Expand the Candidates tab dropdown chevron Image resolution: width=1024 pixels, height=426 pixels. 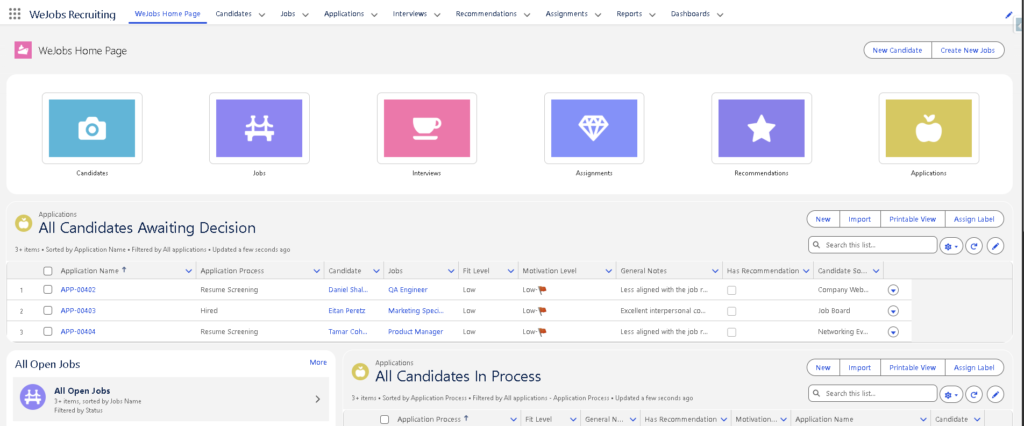pos(261,15)
